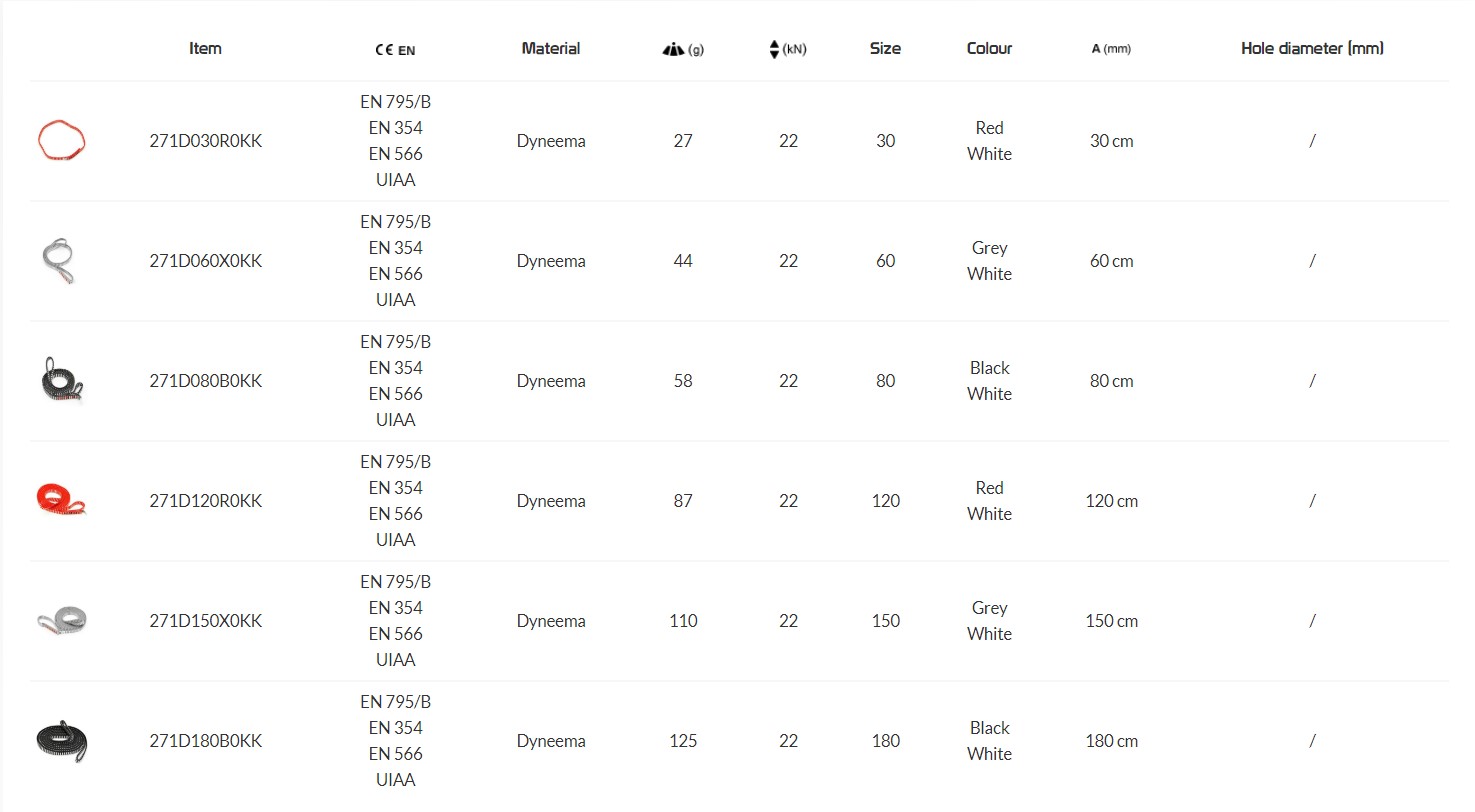Click the Item column header
The width and height of the screenshot is (1475, 812).
205,48
